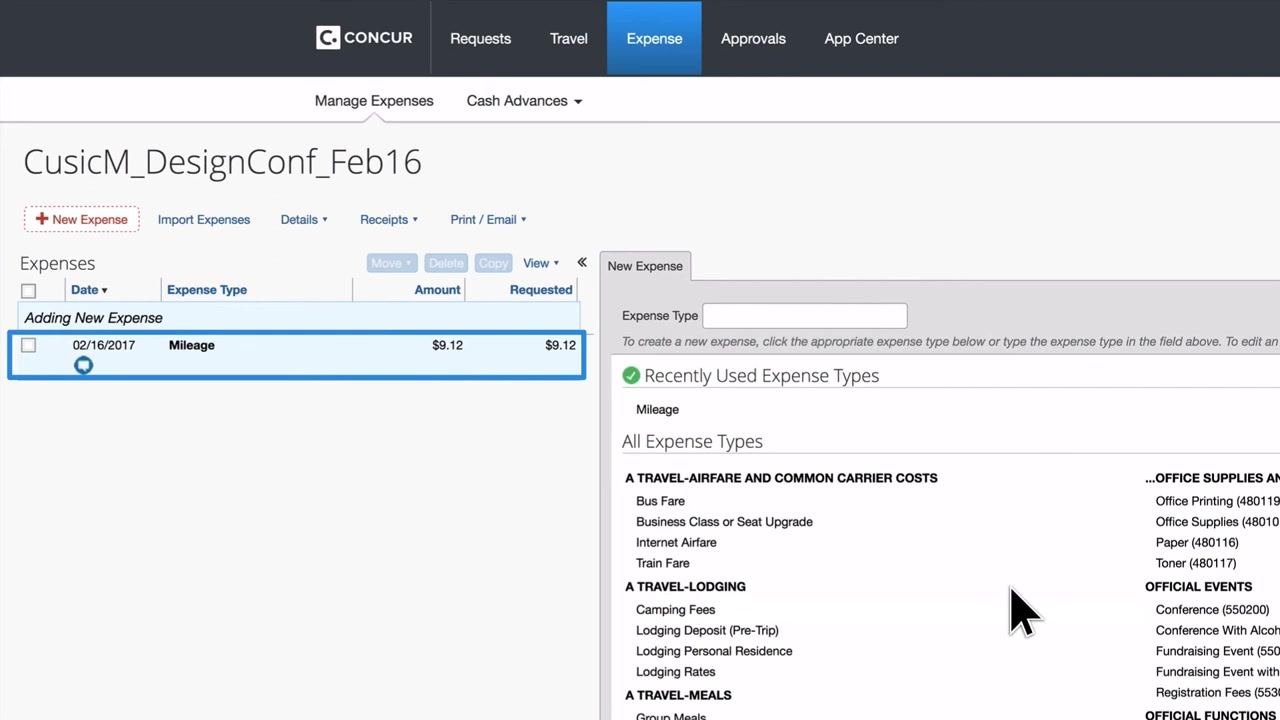The width and height of the screenshot is (1280, 720).
Task: Choose Train Fare expense type
Action: point(662,563)
